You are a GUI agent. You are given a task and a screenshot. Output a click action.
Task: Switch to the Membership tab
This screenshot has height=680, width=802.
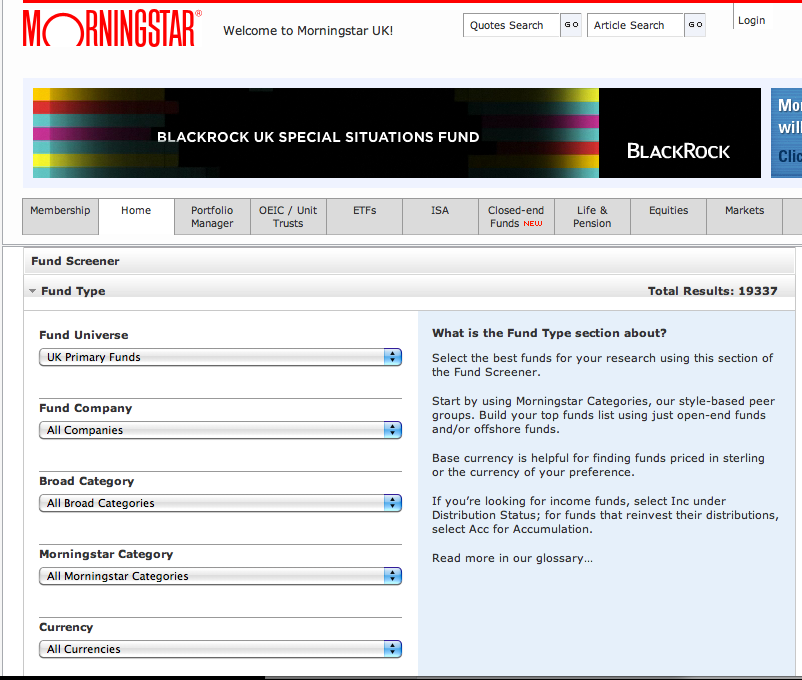(x=60, y=216)
